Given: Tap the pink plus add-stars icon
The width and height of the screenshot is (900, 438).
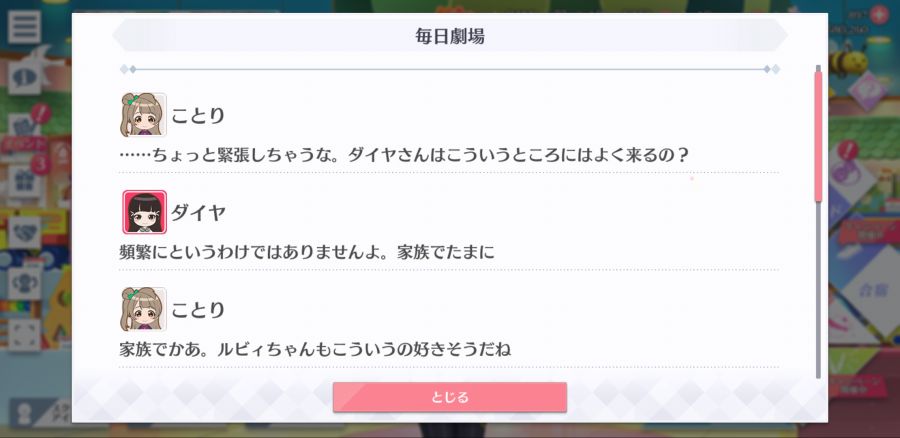Looking at the screenshot, I should coord(879,15).
